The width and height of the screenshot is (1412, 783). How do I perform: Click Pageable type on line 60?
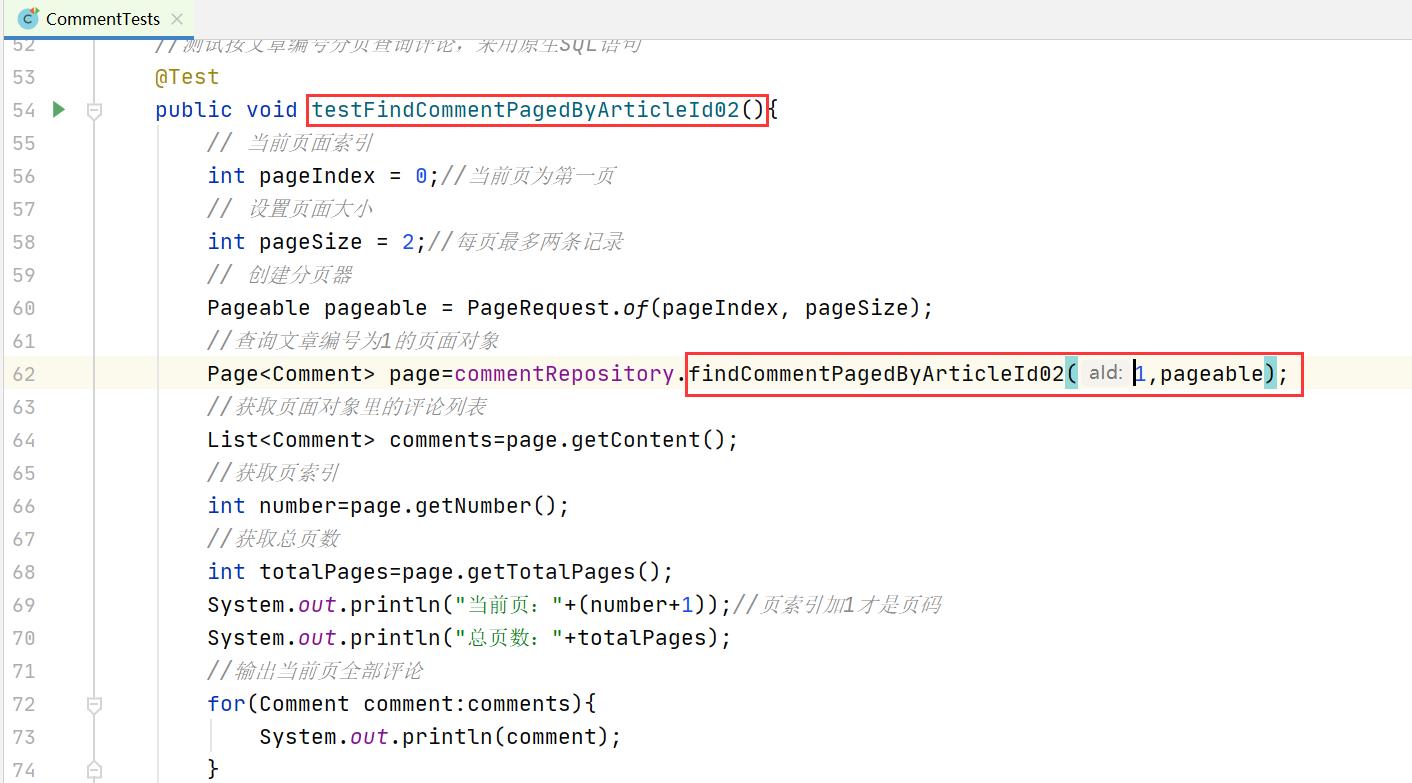(259, 308)
